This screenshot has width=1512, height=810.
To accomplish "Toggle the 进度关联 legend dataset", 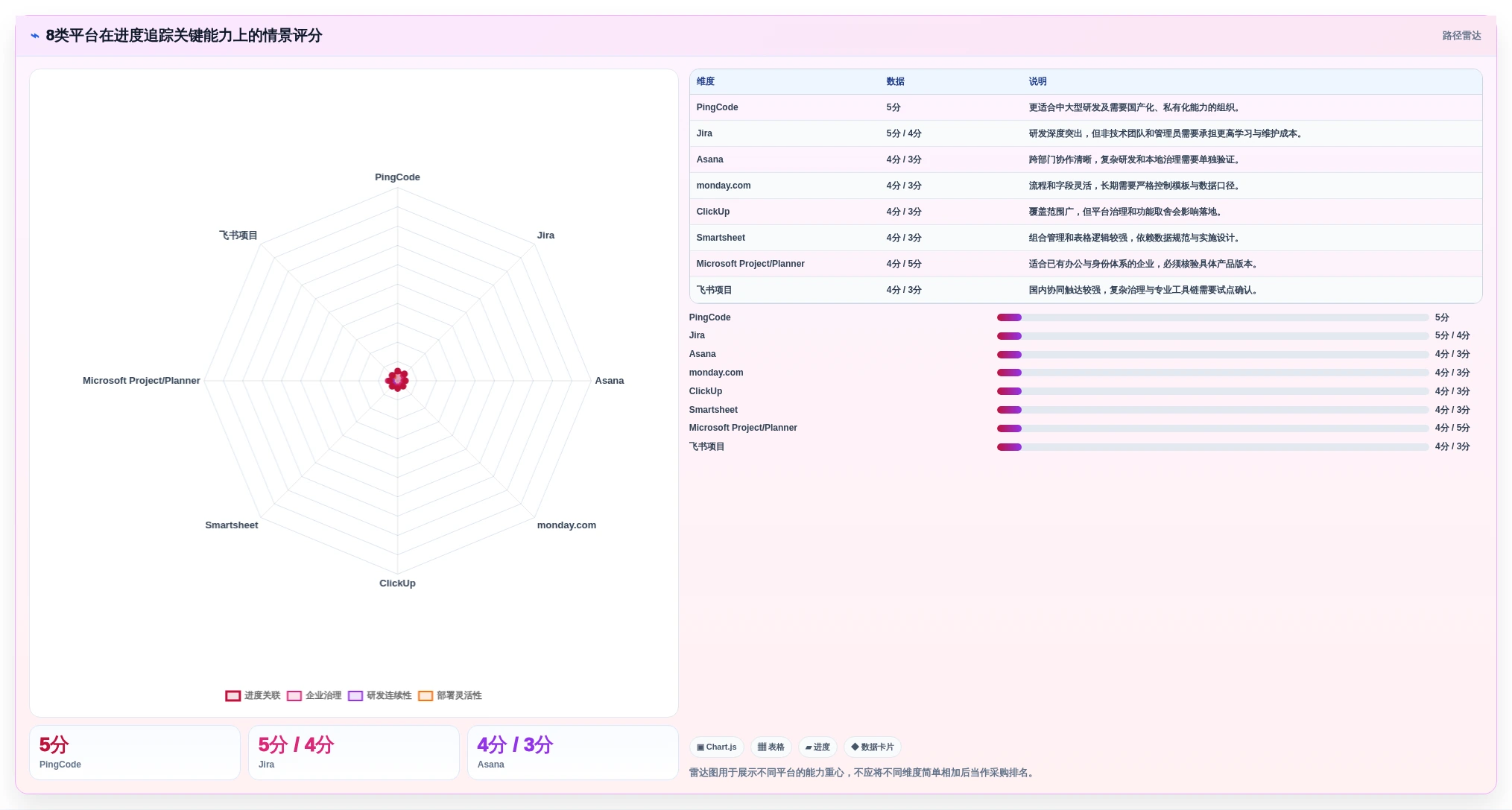I will click(x=253, y=695).
